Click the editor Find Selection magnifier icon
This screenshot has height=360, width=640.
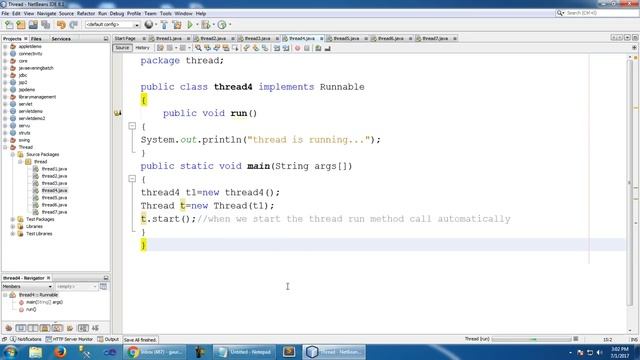point(198,48)
